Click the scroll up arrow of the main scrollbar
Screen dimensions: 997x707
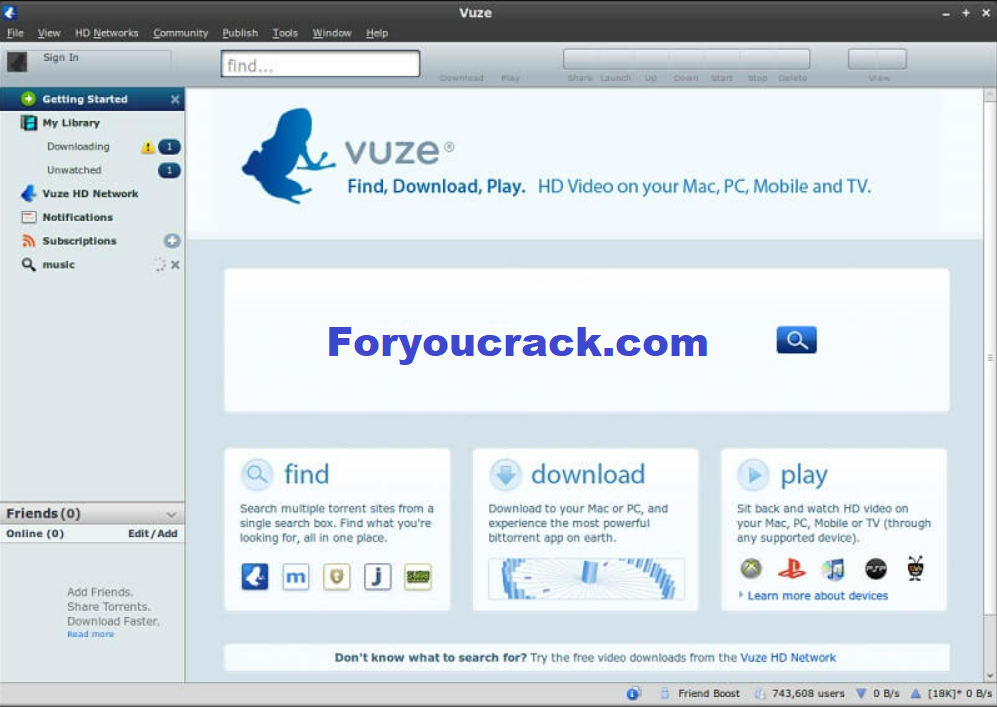tap(989, 95)
